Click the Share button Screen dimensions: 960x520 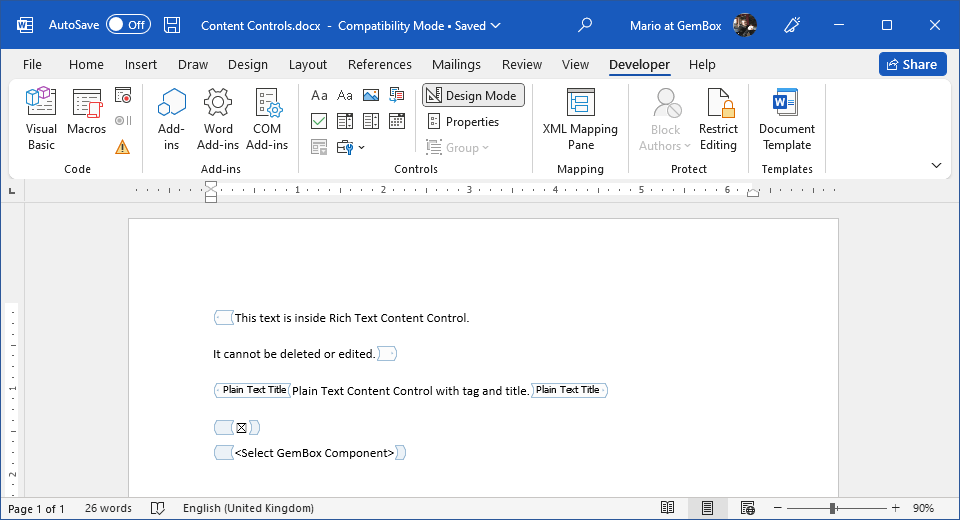tap(912, 65)
